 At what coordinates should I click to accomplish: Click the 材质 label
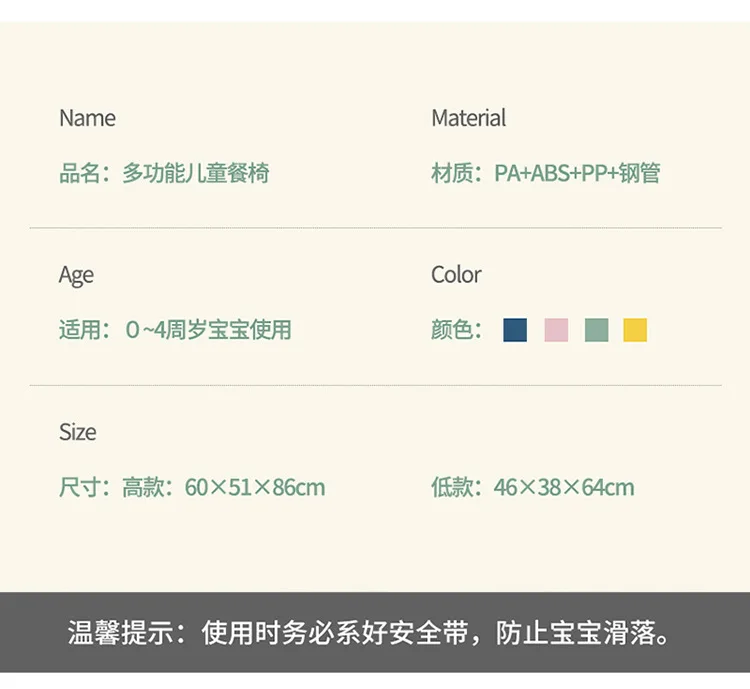pos(451,173)
